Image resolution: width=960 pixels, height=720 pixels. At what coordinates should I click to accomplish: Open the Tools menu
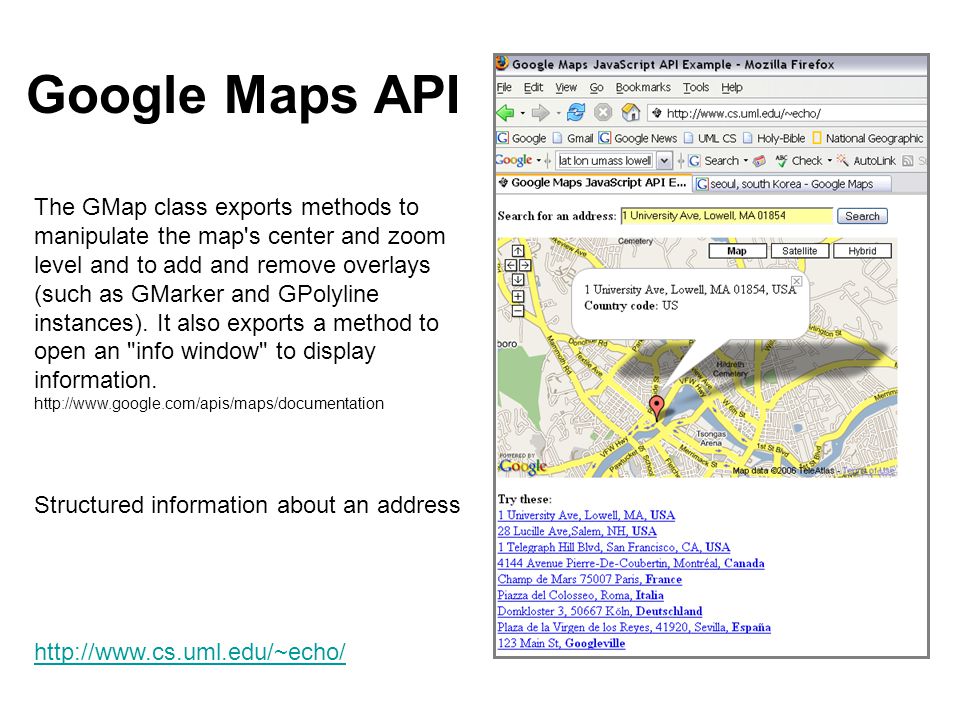(x=696, y=88)
